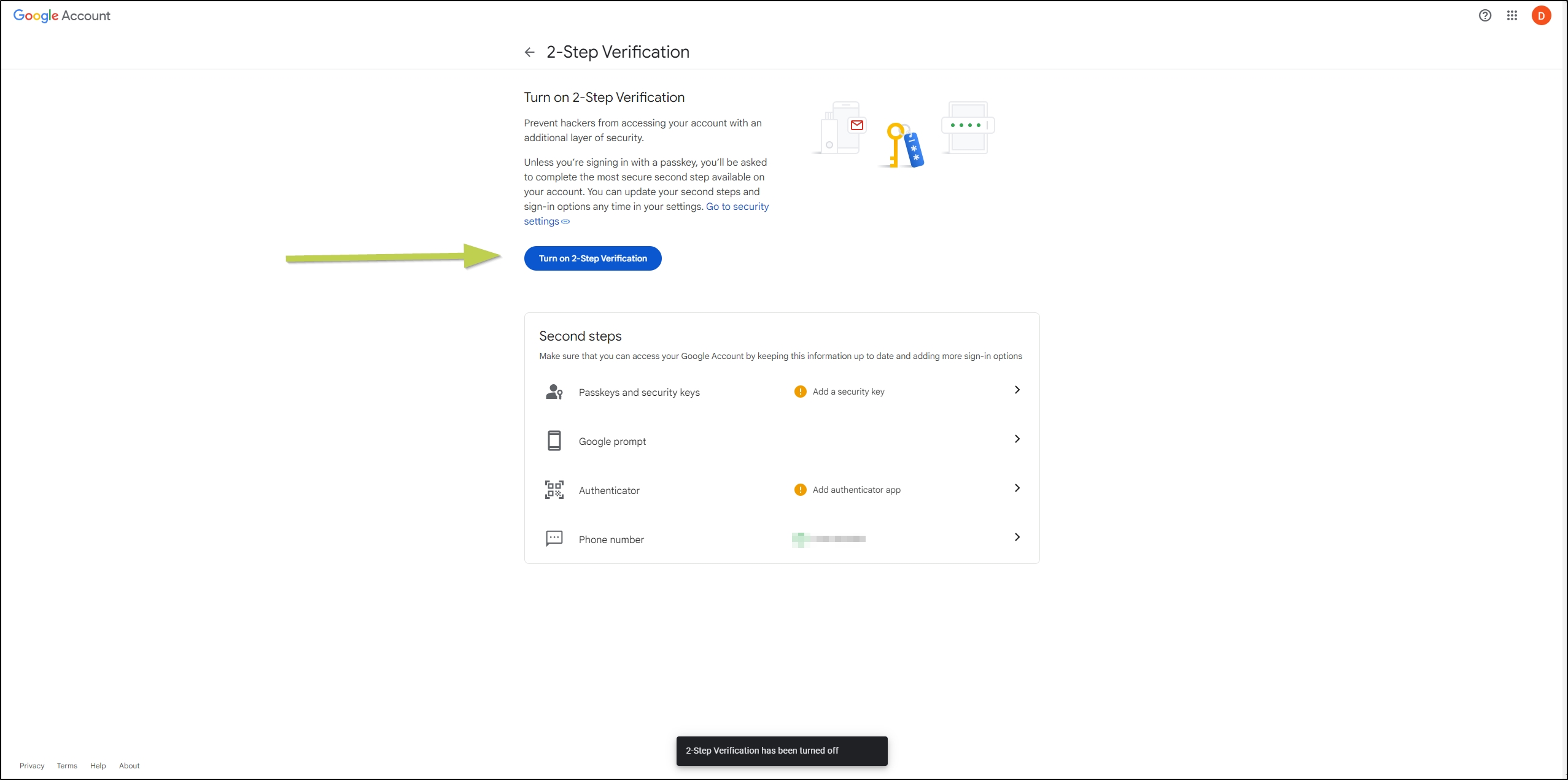The width and height of the screenshot is (1568, 780).
Task: Expand the Phone number row chevron
Action: (x=1017, y=537)
